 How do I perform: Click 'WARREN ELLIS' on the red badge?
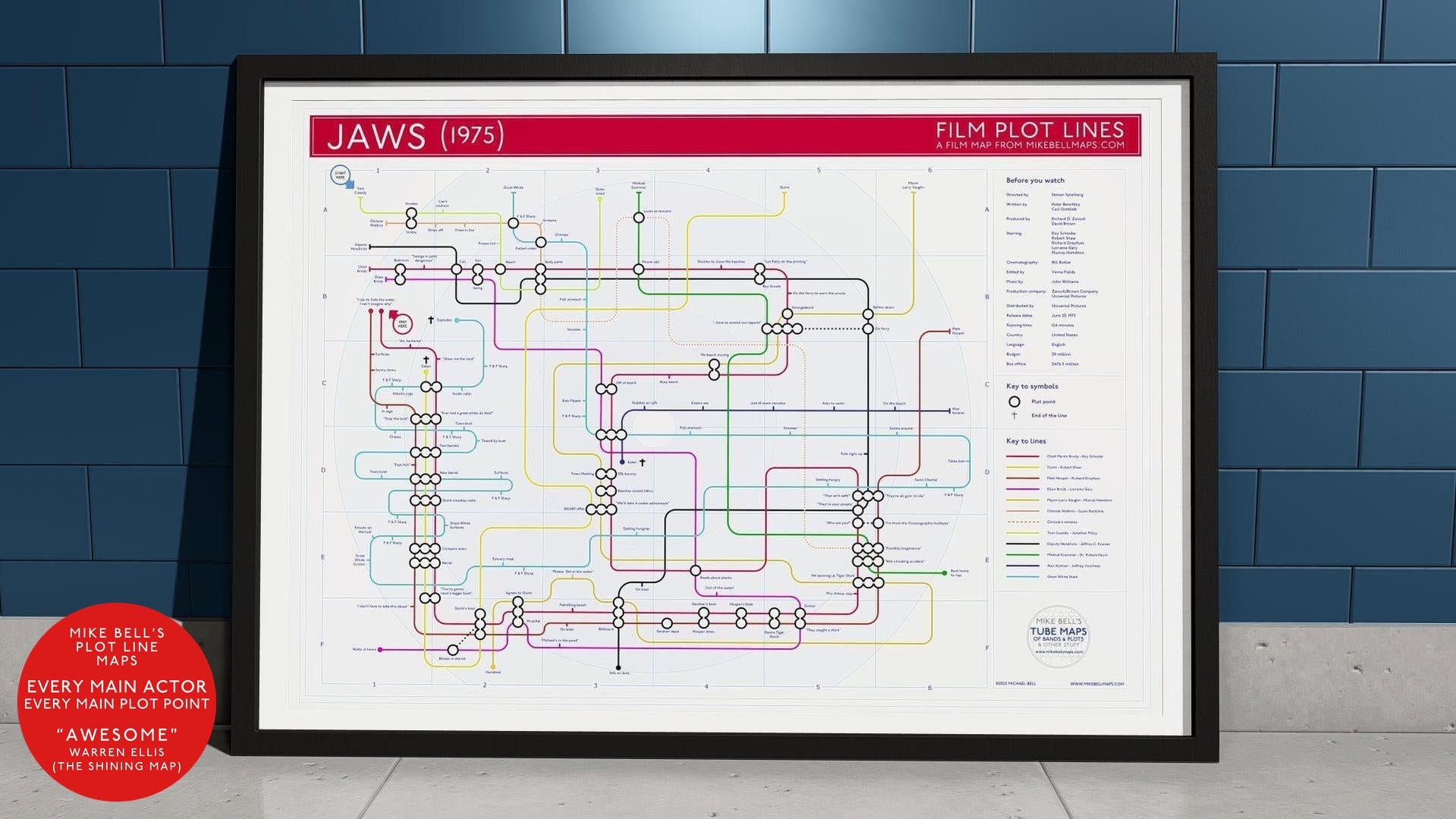coord(117,752)
